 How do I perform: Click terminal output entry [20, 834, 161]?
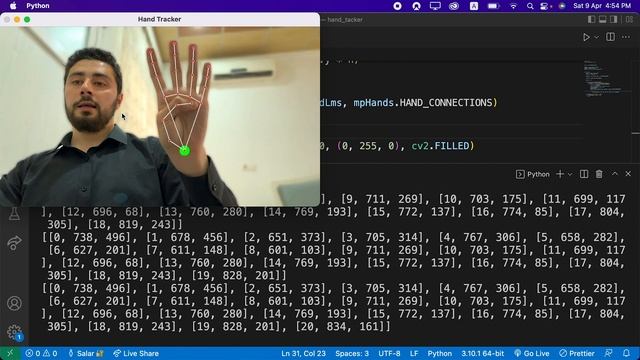[339, 327]
